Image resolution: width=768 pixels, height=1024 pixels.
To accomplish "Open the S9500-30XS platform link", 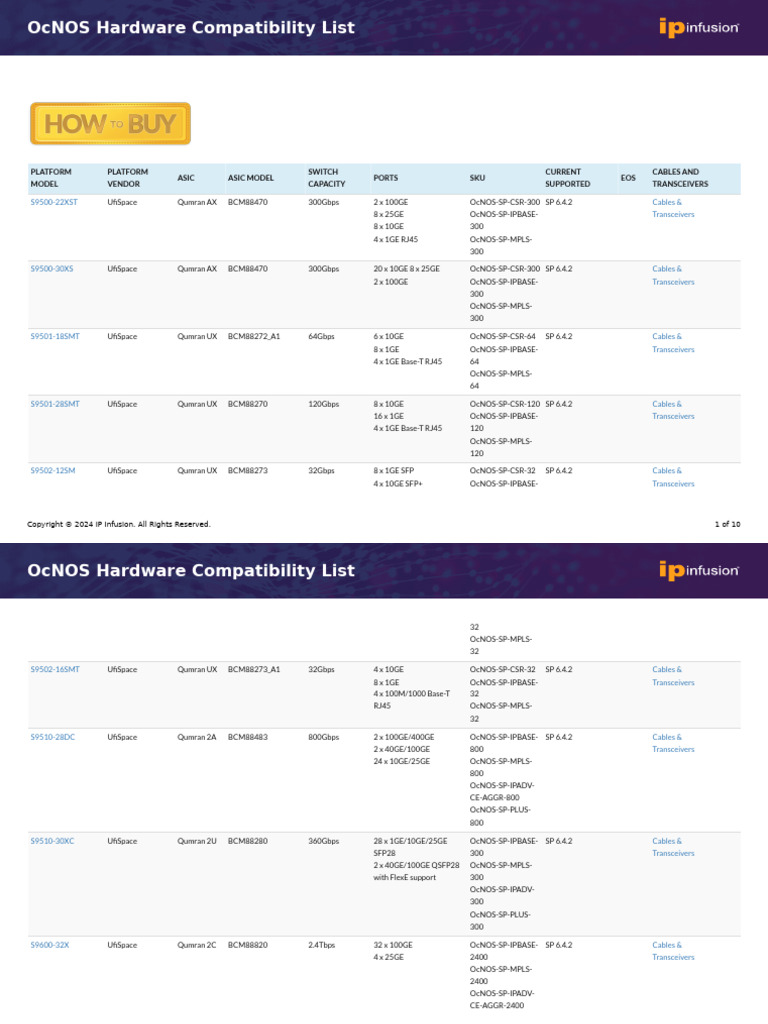I will pyautogui.click(x=52, y=269).
